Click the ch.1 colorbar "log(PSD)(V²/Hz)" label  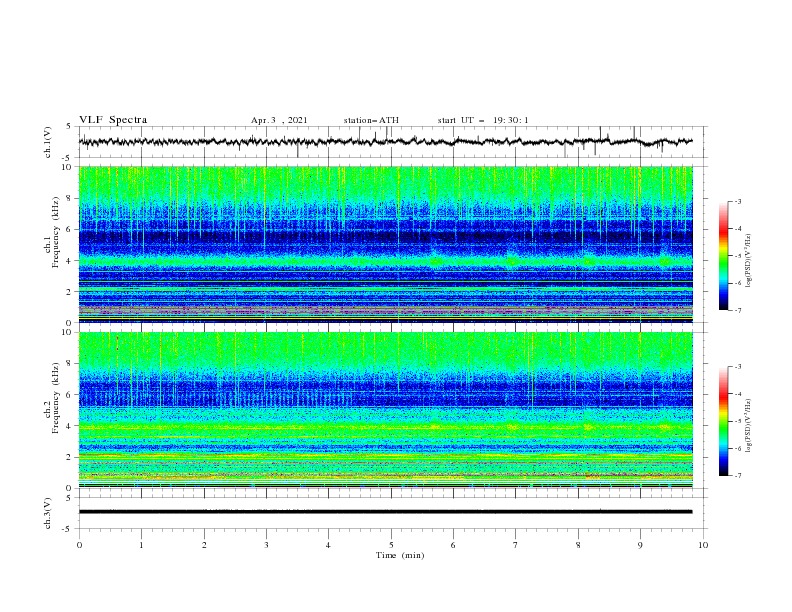(x=749, y=261)
